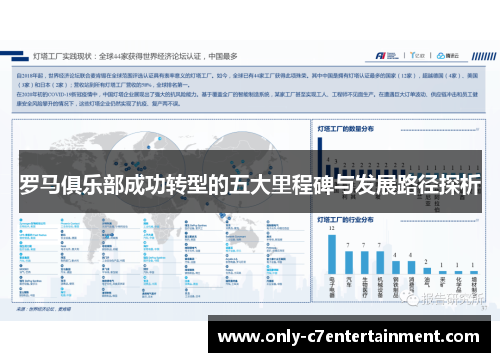Click the 油气 bar labeled 2

427,271
